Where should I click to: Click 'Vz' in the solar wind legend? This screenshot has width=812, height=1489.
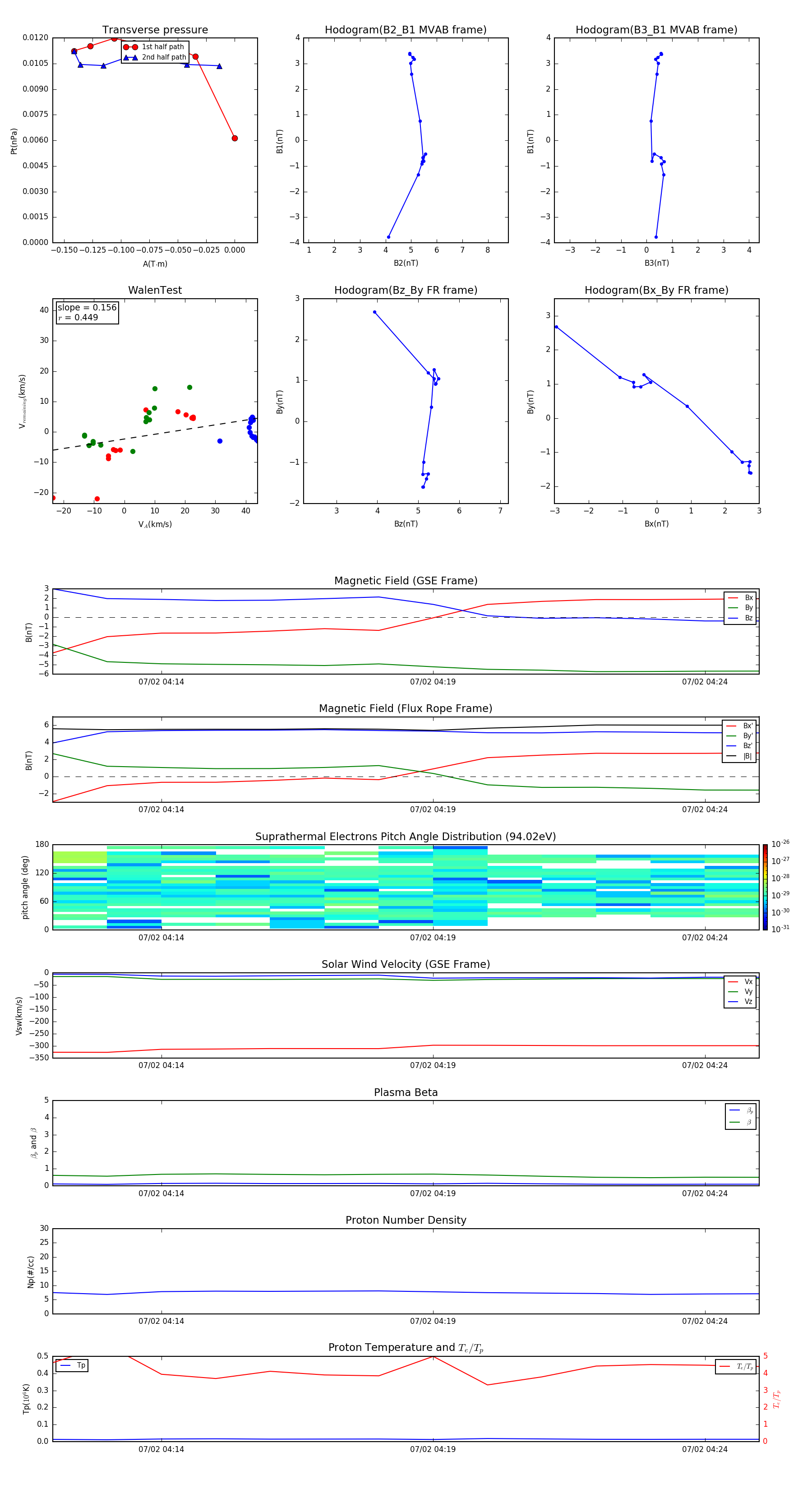740,1001
